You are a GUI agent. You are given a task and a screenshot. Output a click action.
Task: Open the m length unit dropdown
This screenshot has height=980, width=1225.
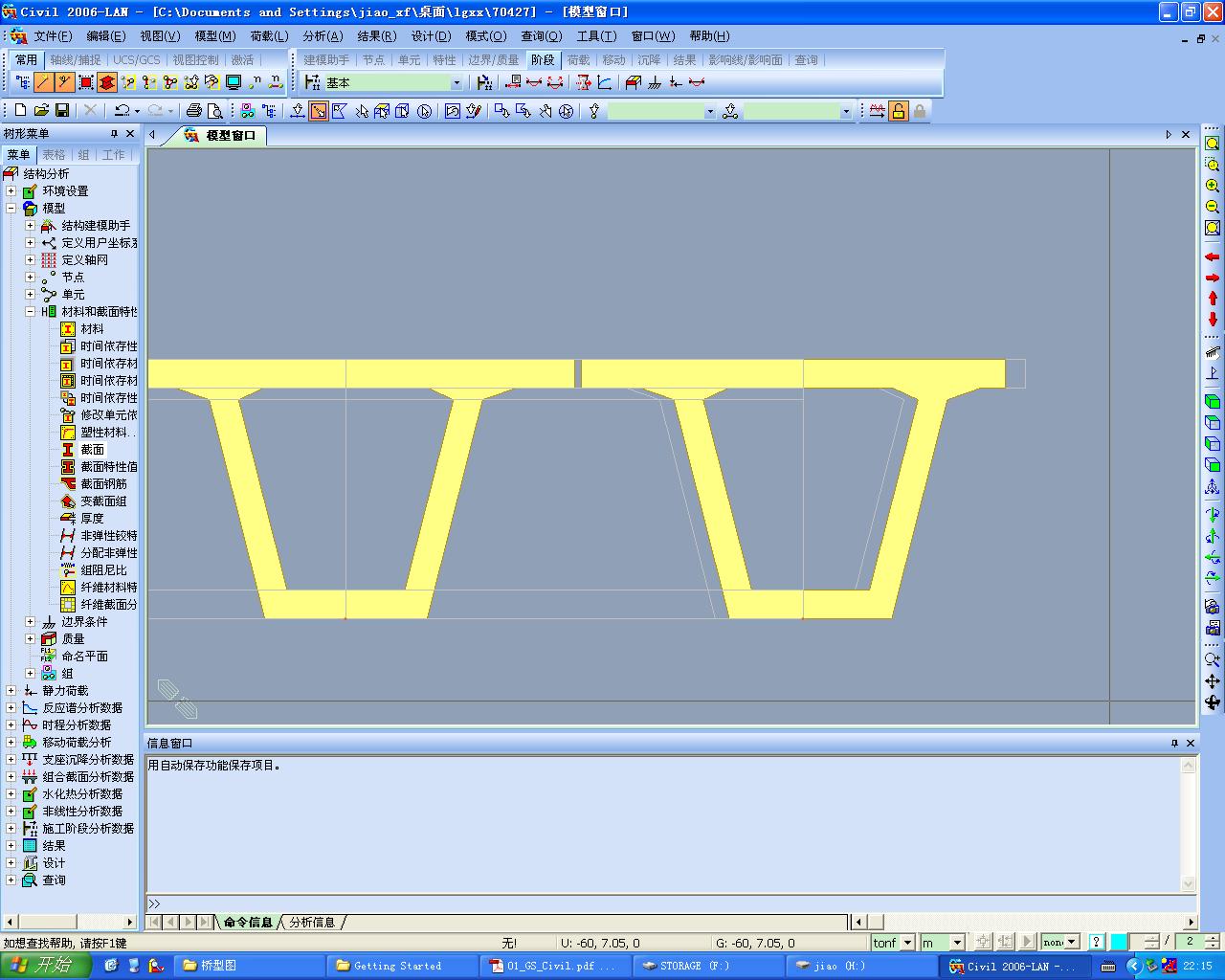(x=955, y=943)
